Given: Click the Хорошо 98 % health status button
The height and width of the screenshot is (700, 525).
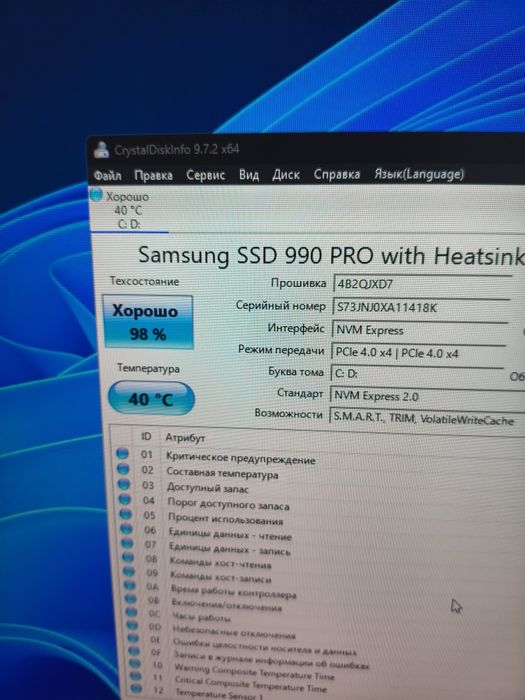Looking at the screenshot, I should (x=148, y=322).
